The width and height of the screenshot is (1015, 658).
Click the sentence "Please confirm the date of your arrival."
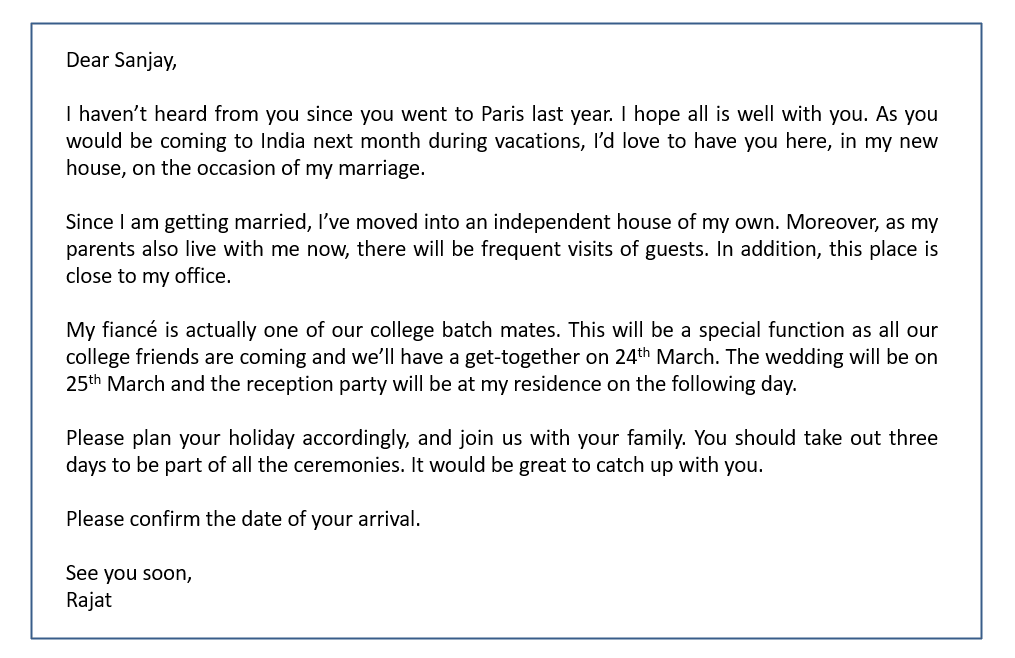click(243, 519)
